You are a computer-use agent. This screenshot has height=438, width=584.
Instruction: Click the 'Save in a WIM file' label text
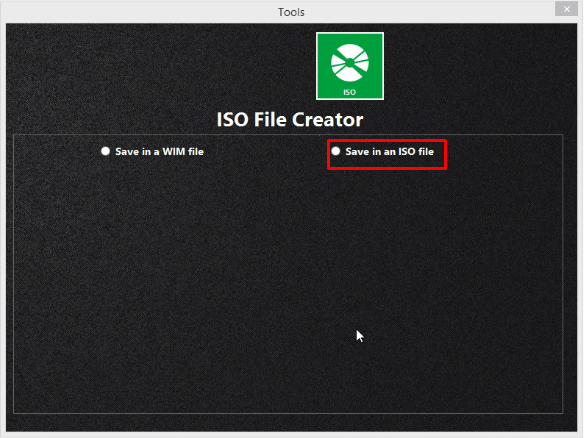point(159,152)
